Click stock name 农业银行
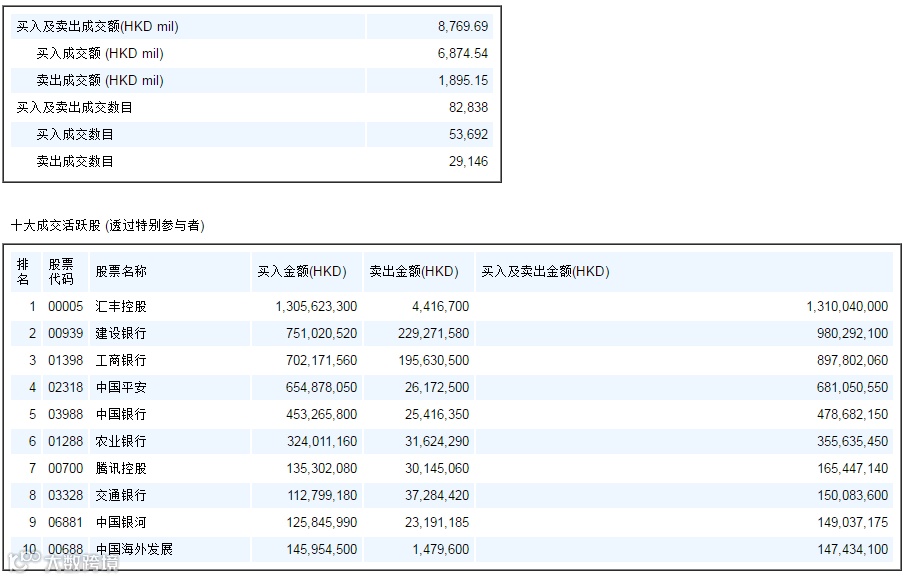 [x=121, y=441]
